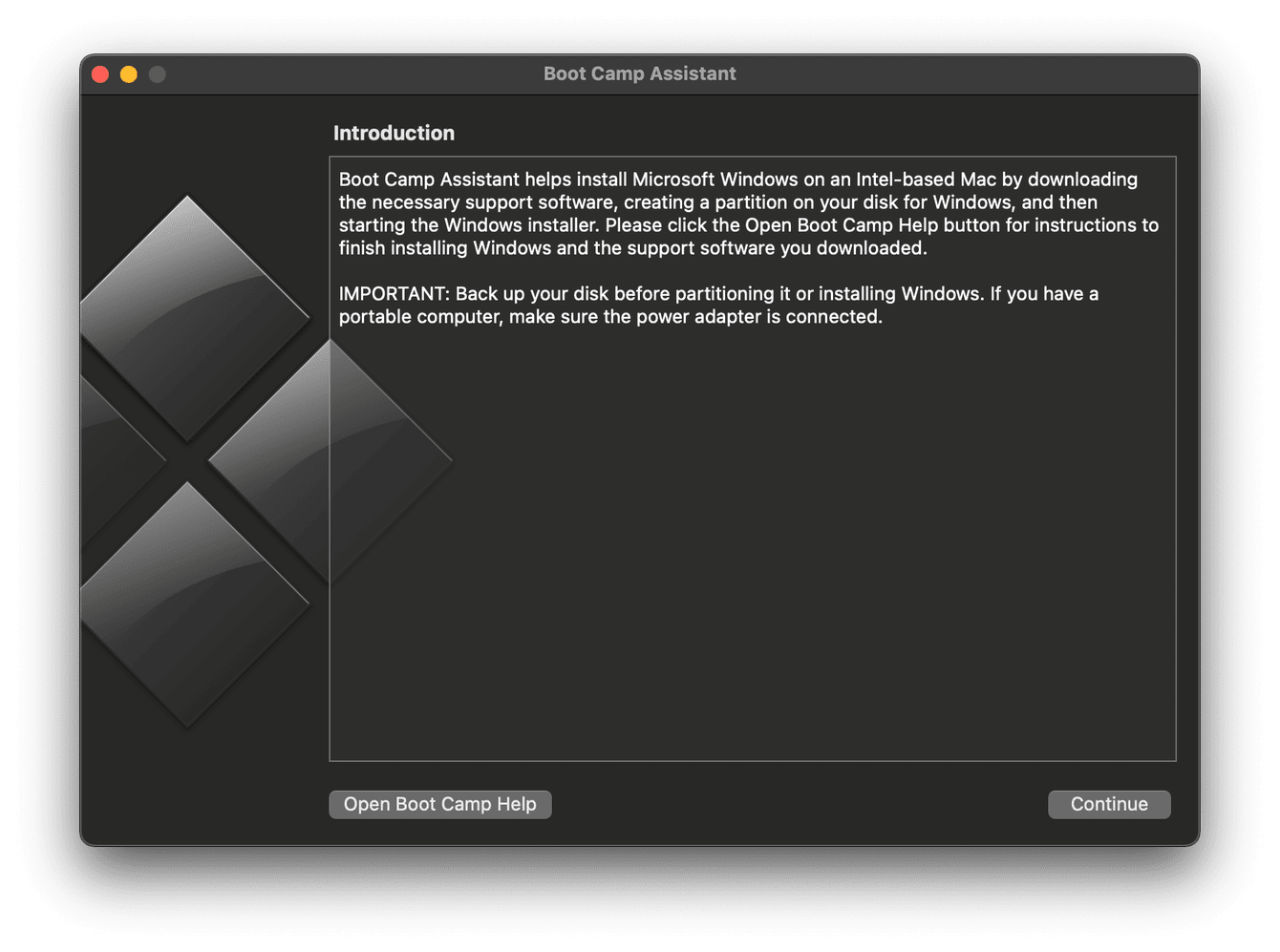
Task: Click the Boot Camp Assistant window title
Action: coord(639,74)
